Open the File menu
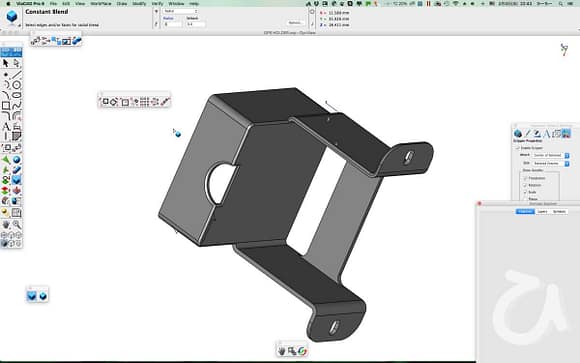 [53, 3]
